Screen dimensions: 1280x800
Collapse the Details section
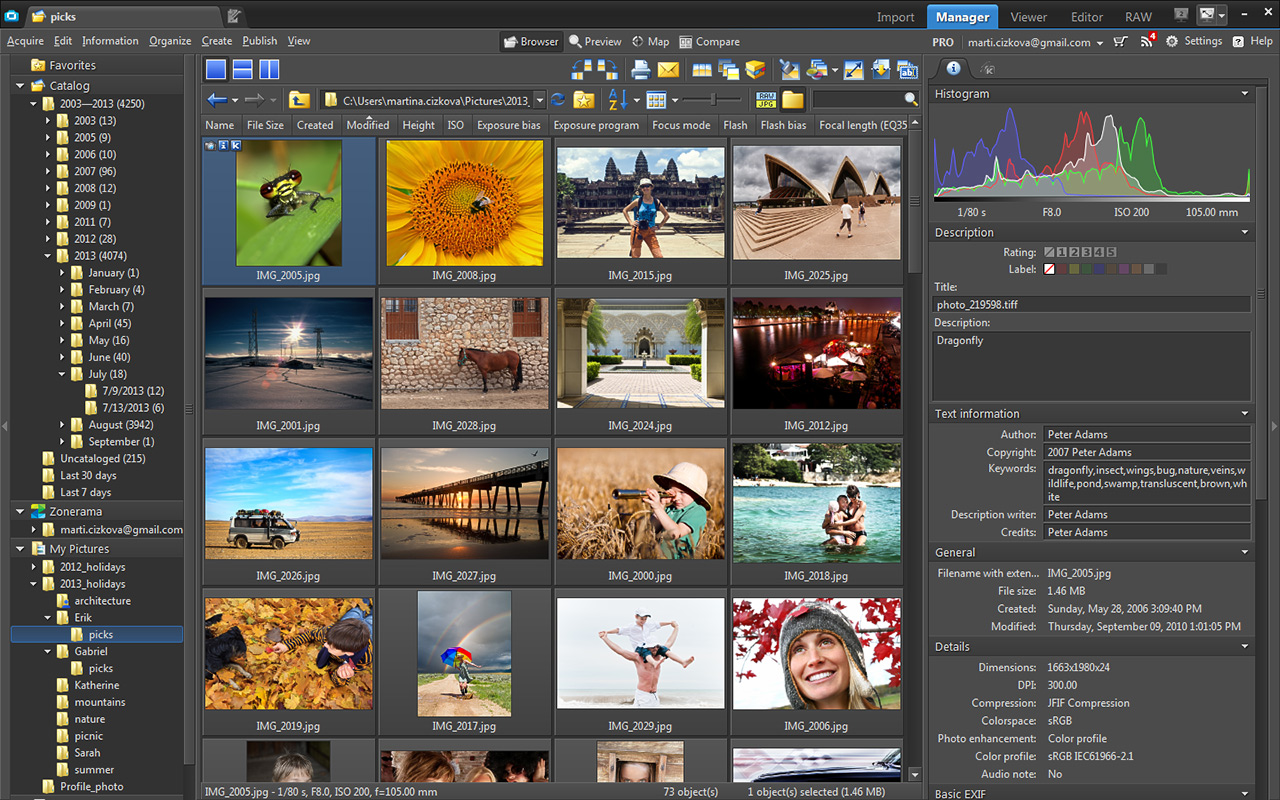1245,647
